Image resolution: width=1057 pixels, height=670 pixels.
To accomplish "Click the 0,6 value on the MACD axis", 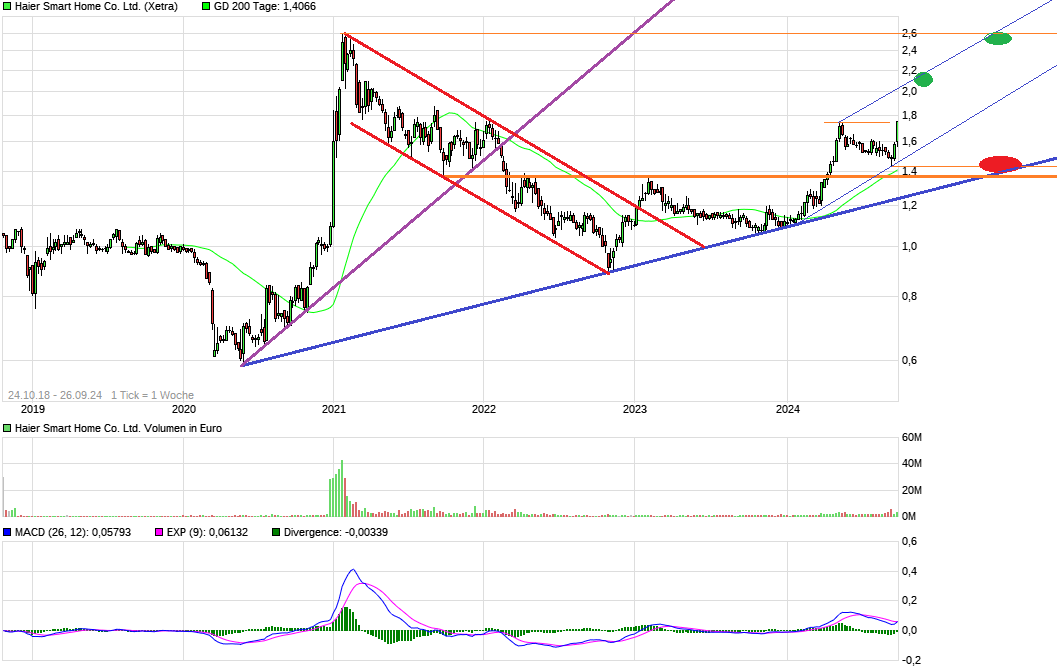I will 909,542.
